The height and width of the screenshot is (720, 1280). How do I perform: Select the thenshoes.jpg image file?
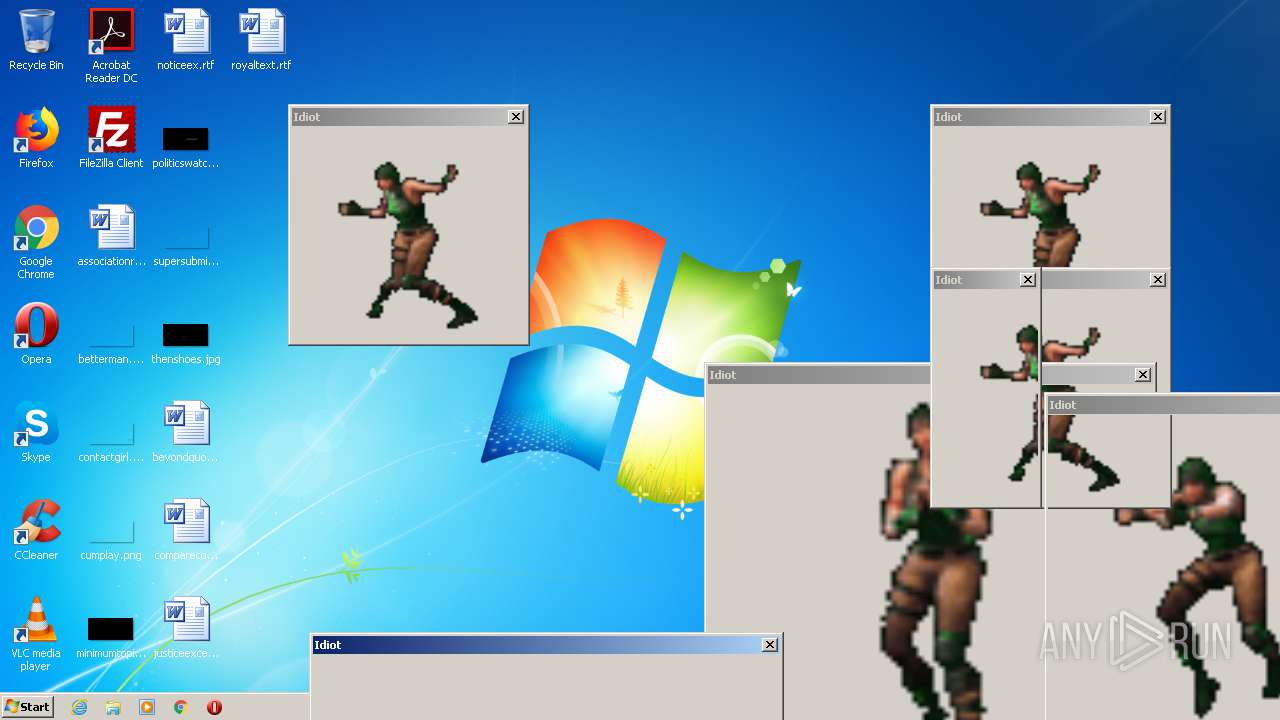pos(186,342)
